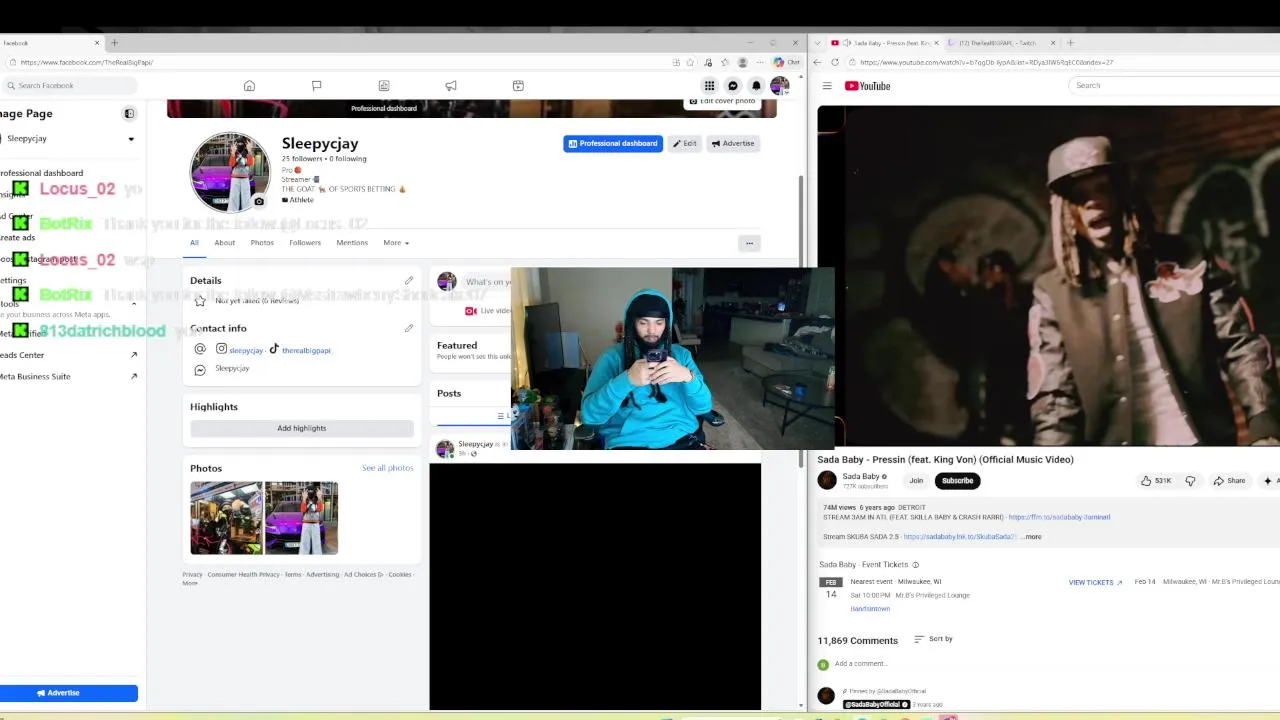Expand Sleepycjay page switcher dropdown
Viewport: 1280px width, 720px height.
(x=131, y=139)
